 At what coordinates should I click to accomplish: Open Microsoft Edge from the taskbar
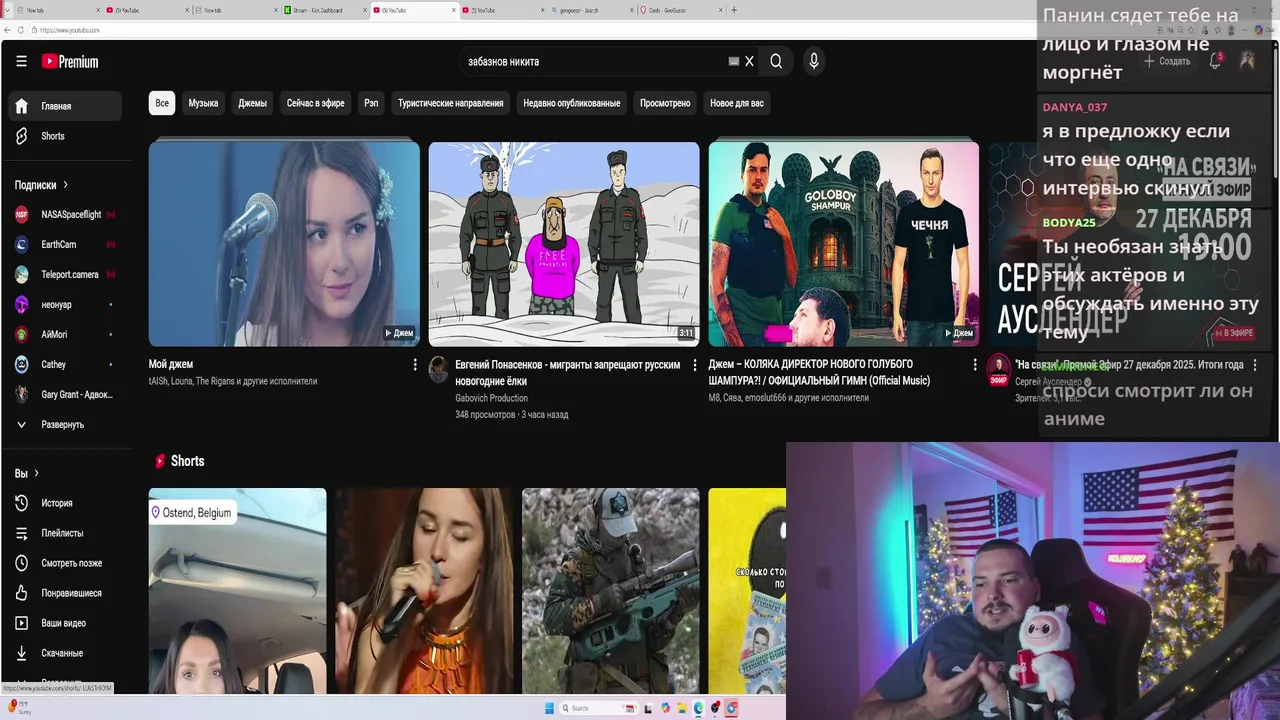coord(698,708)
